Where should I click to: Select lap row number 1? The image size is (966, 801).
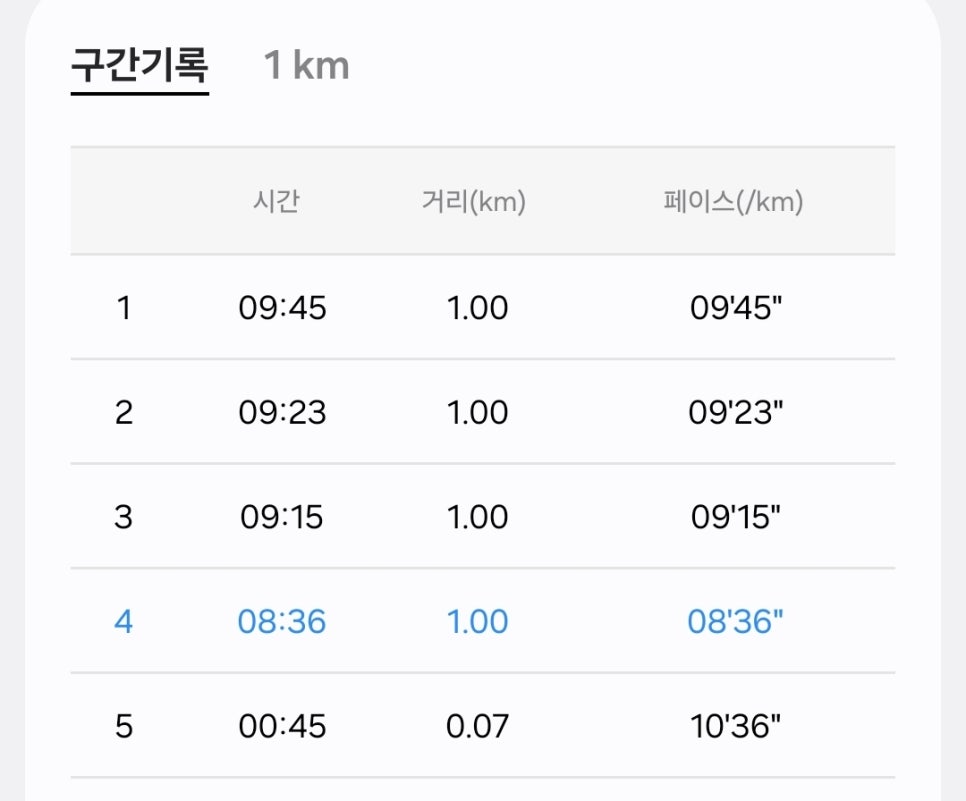pos(483,307)
